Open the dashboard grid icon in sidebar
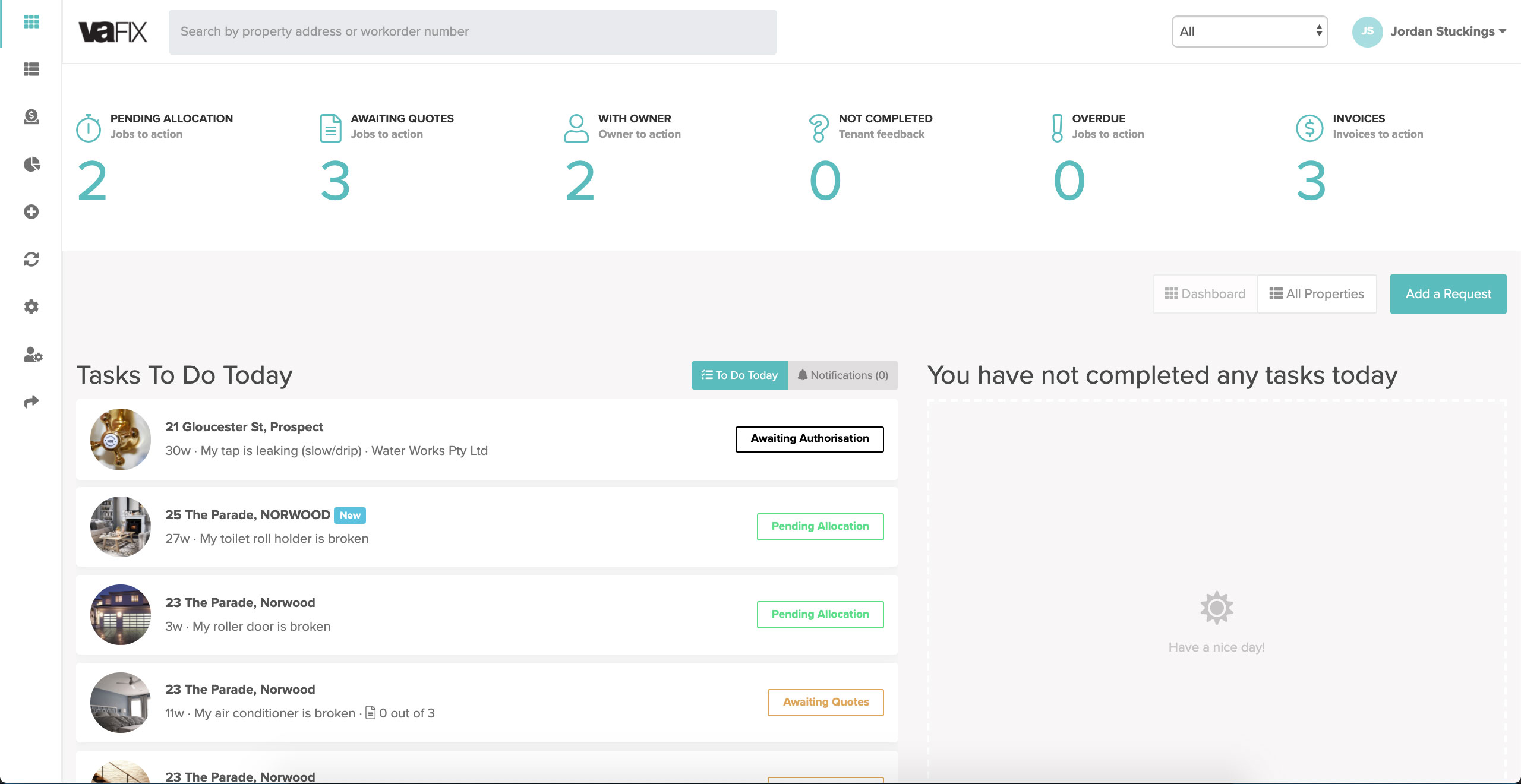The image size is (1521, 784). click(31, 22)
